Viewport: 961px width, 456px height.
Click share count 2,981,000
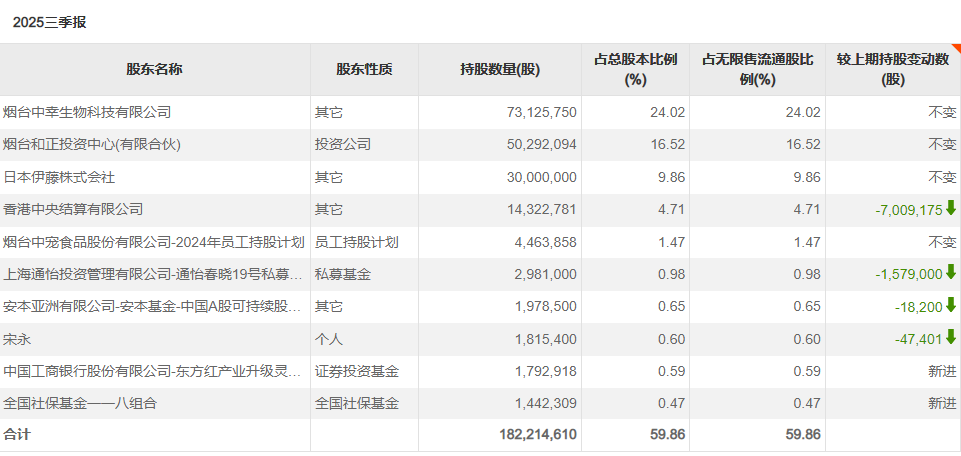[x=545, y=275]
